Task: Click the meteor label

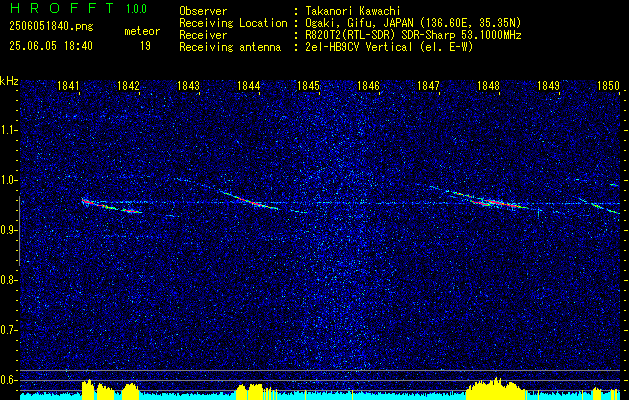Action: click(142, 31)
